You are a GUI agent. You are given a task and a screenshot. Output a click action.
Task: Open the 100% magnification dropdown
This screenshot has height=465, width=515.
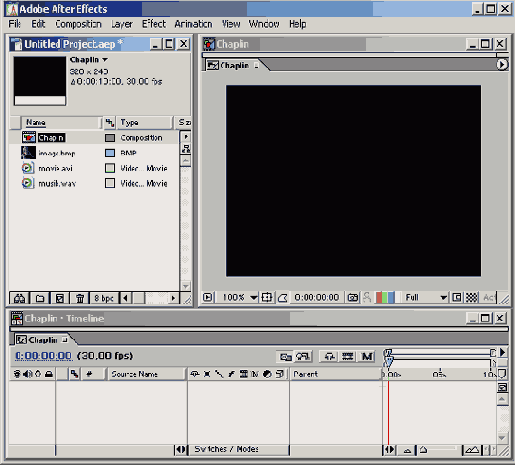240,297
